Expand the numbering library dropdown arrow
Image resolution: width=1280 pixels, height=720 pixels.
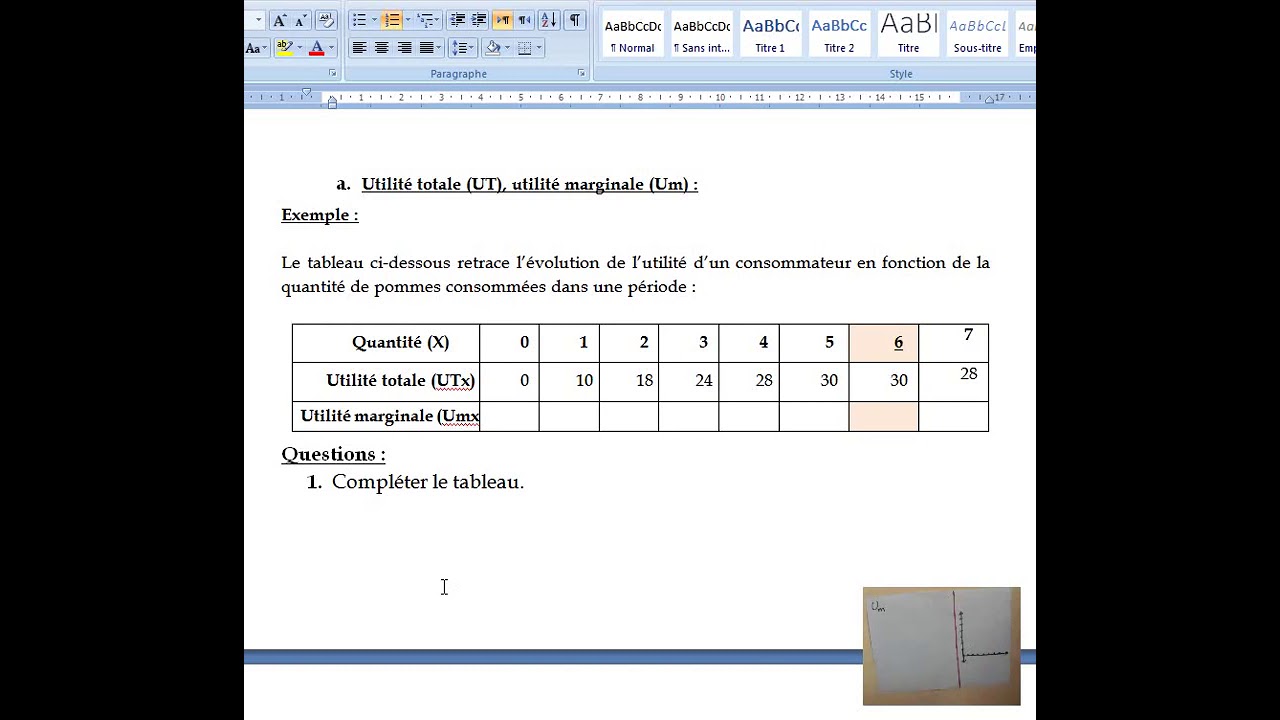pos(408,20)
